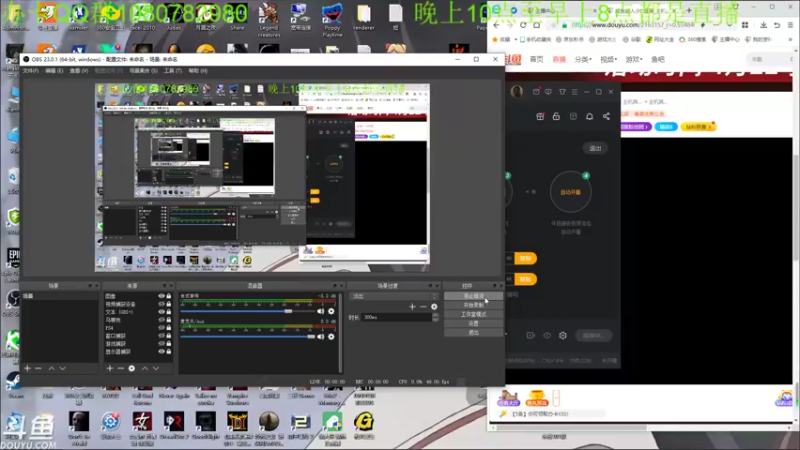Open OBS 设置 settings button

tap(473, 323)
